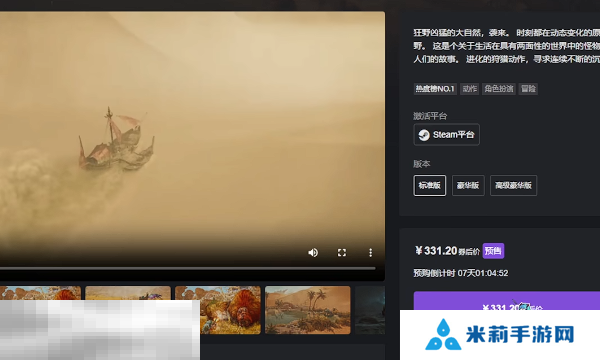Open video fullscreen mode
This screenshot has width=600, height=360.
tap(342, 252)
